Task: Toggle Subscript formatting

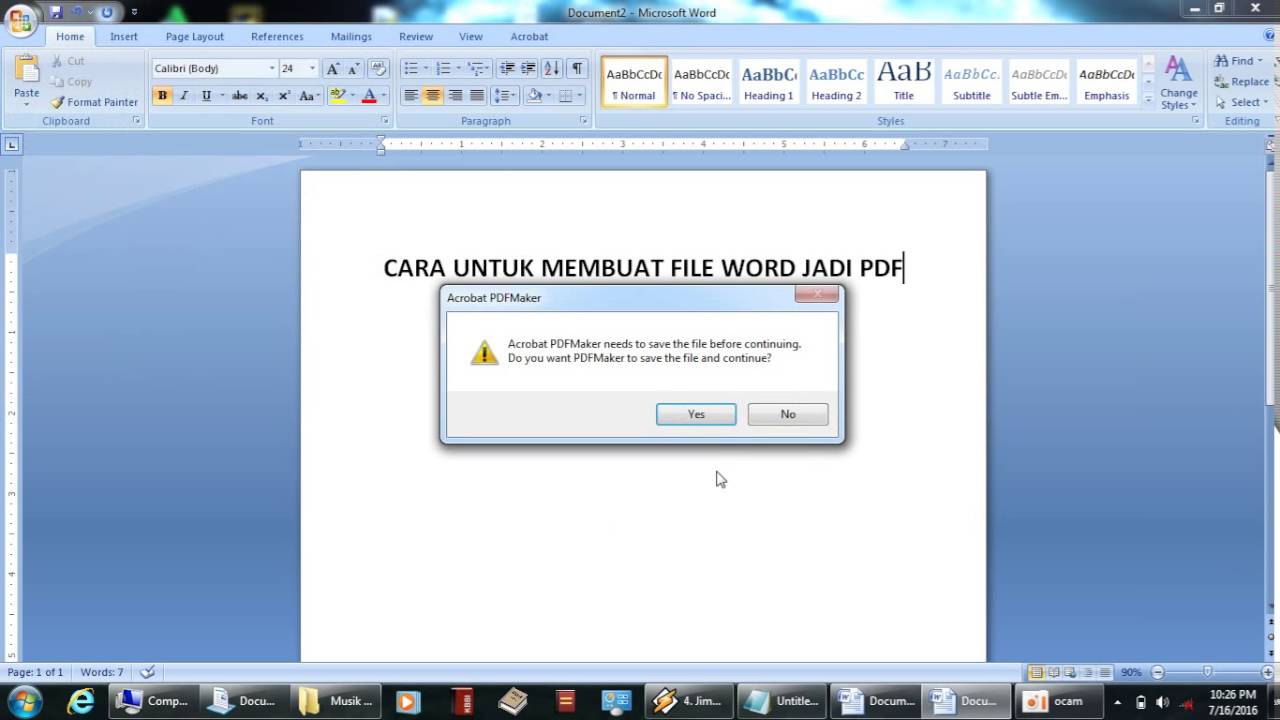Action: (262, 96)
